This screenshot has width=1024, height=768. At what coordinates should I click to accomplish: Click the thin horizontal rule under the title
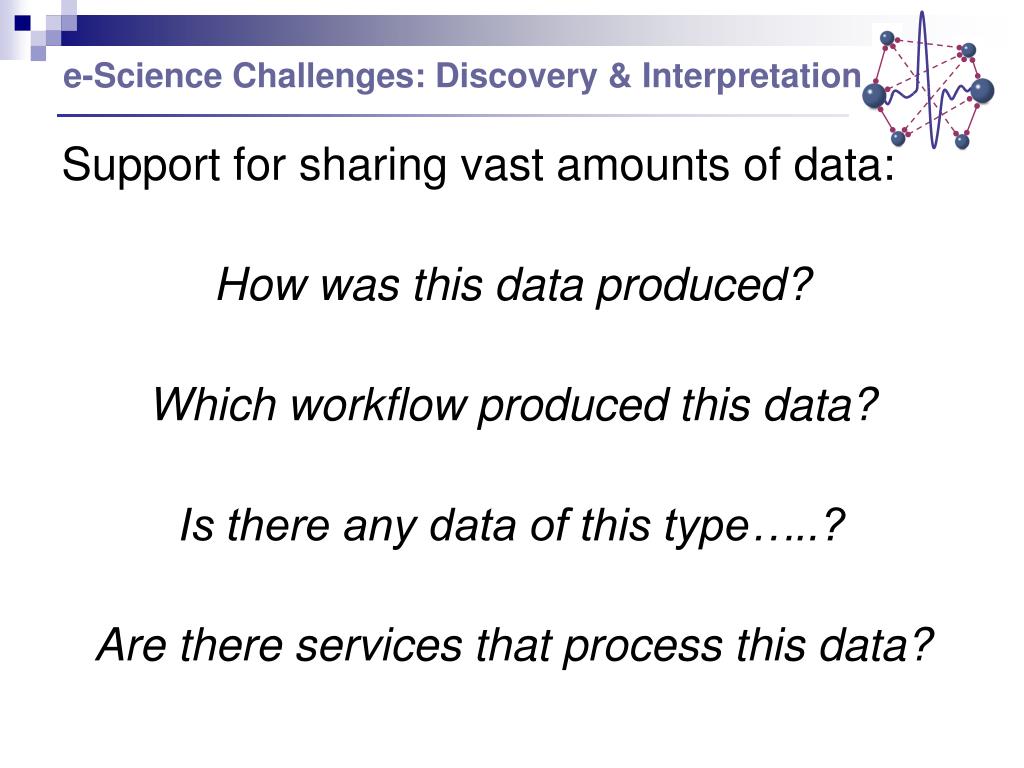point(453,116)
